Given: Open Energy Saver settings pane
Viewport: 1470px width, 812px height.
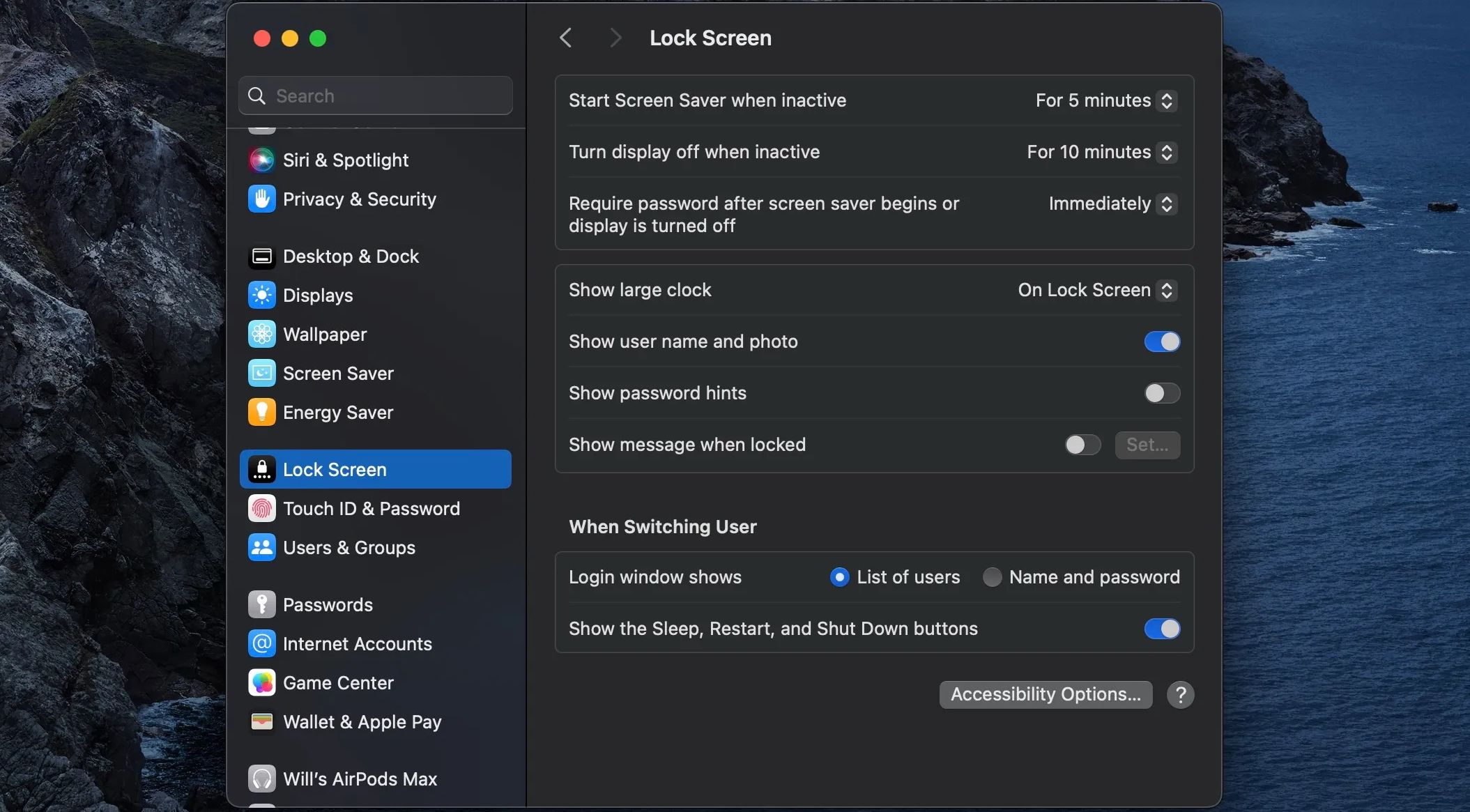Looking at the screenshot, I should coord(338,413).
